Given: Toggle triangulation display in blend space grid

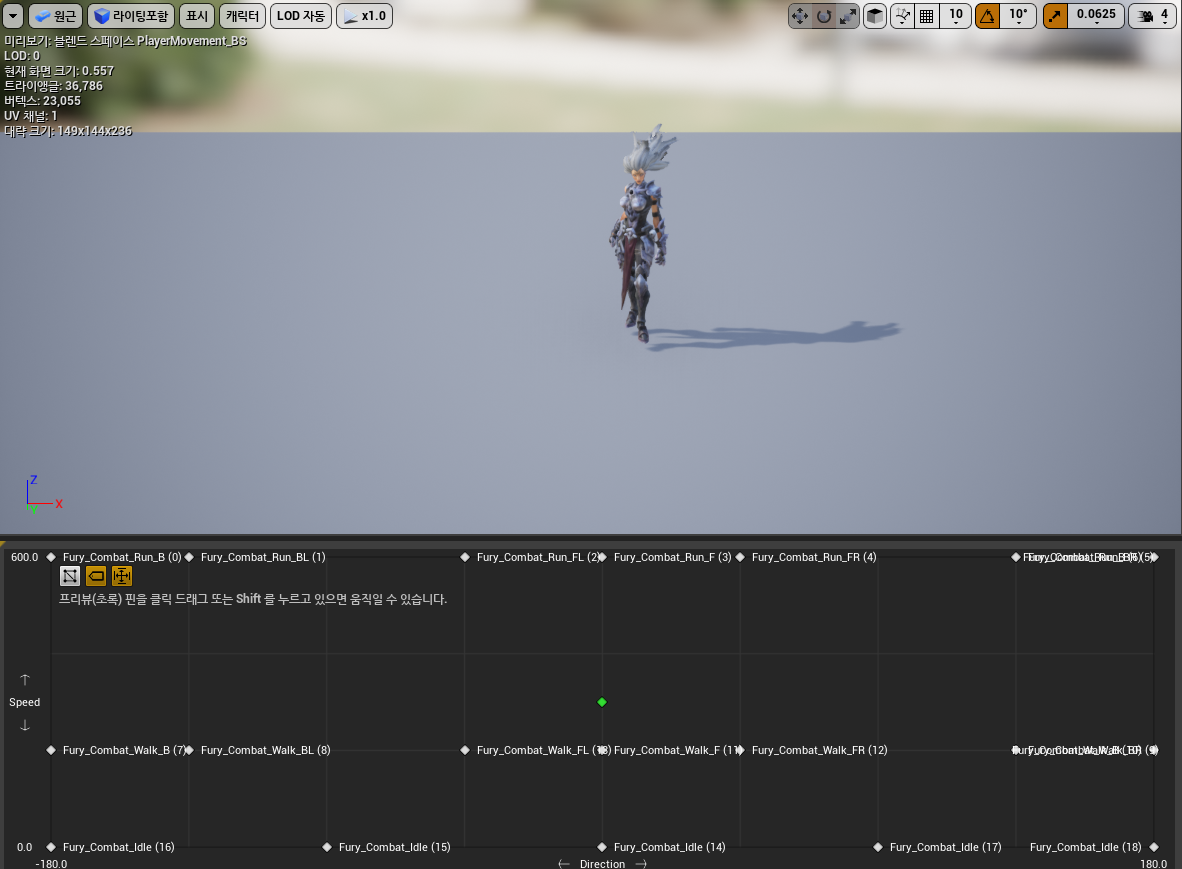Looking at the screenshot, I should pyautogui.click(x=70, y=577).
